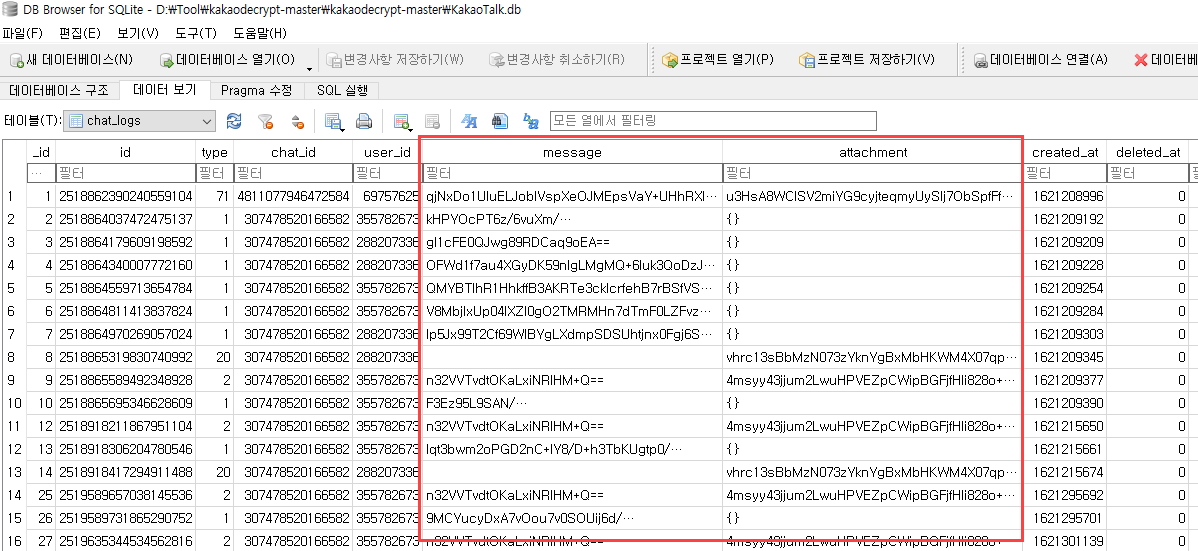Click the filter field under deleted_at column

1147,173
